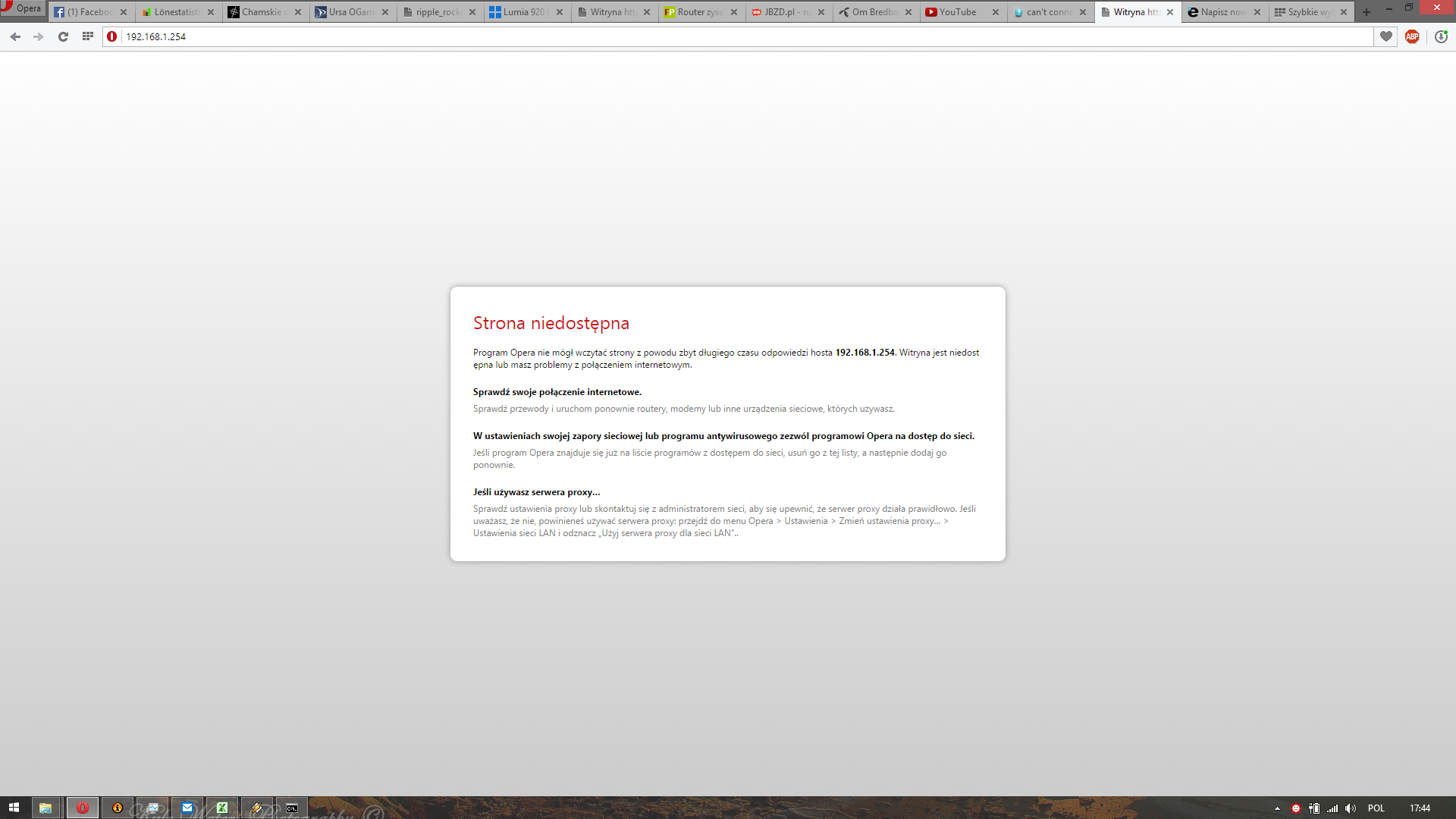1456x819 pixels.
Task: Click the firewall settings bold paragraph
Action: pyautogui.click(x=723, y=436)
